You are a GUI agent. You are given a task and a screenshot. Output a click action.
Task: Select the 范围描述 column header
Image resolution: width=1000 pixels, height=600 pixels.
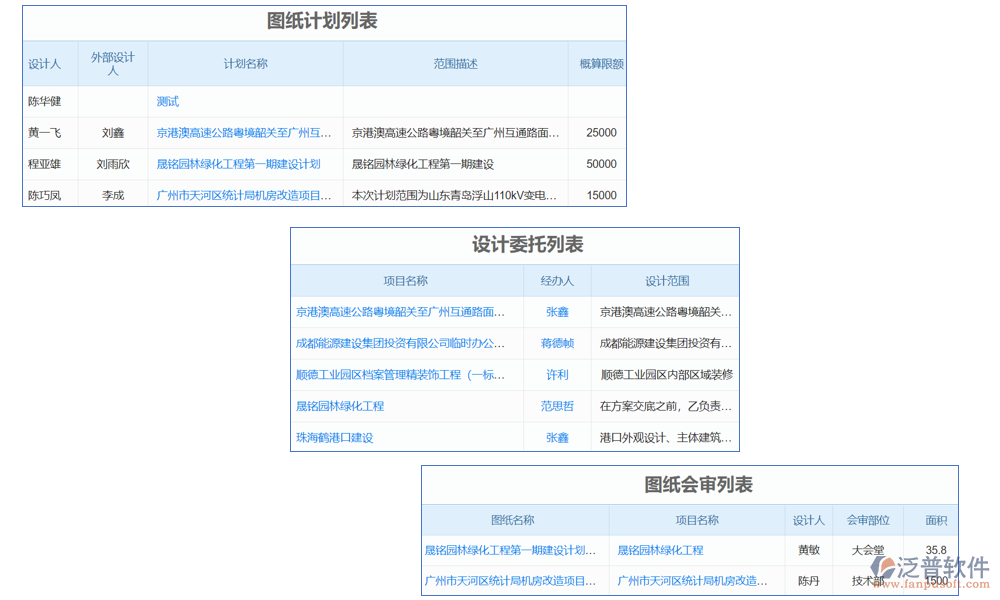click(x=455, y=64)
